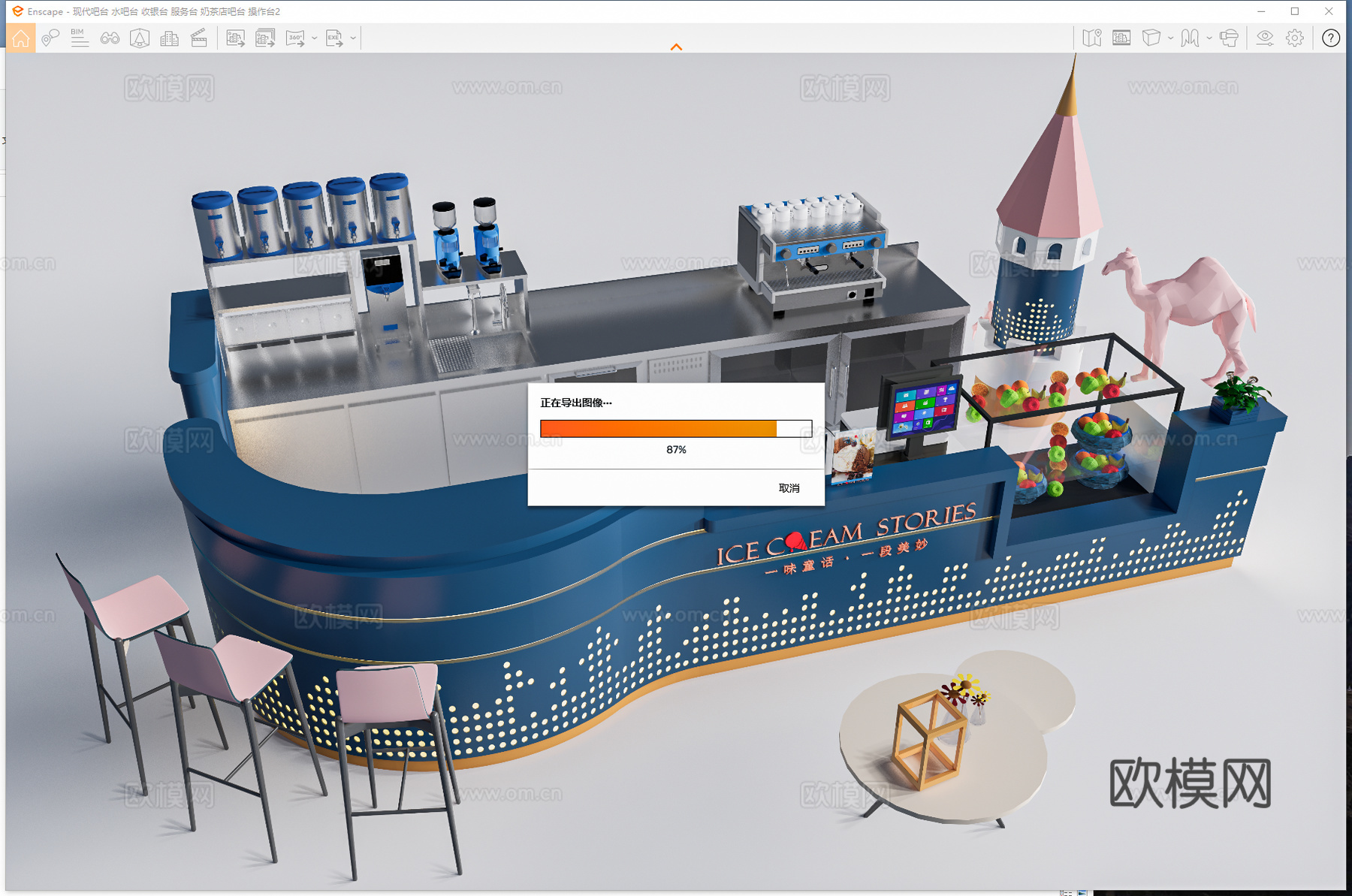Open the navigation mode dropdown arrow
This screenshot has height=896, width=1352.
(x=1209, y=38)
